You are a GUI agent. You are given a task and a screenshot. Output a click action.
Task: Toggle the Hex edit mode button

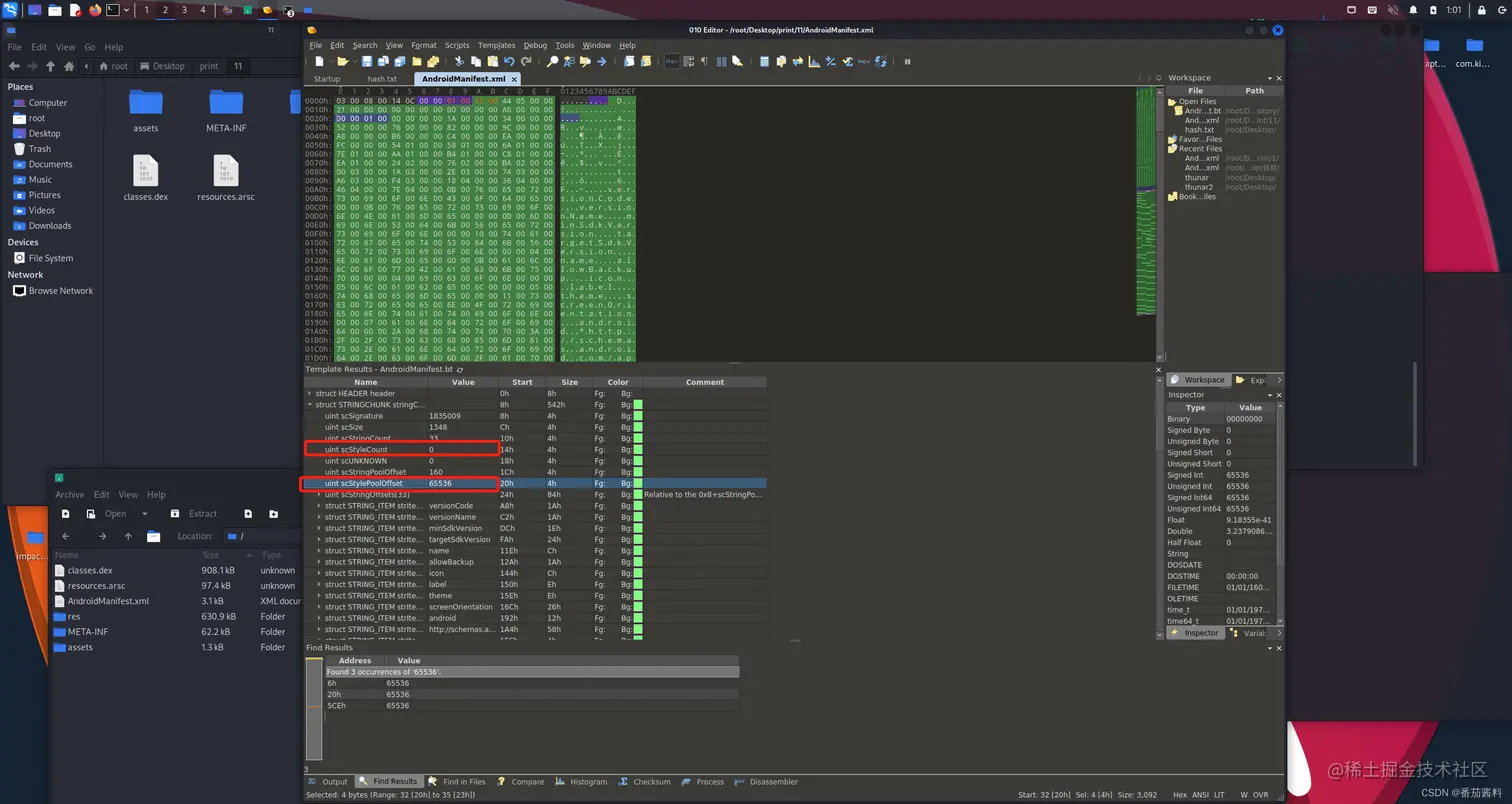pyautogui.click(x=672, y=61)
